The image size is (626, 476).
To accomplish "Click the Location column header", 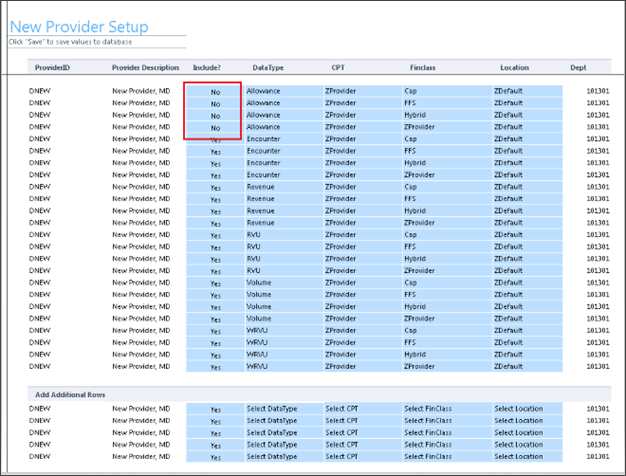I will click(515, 68).
